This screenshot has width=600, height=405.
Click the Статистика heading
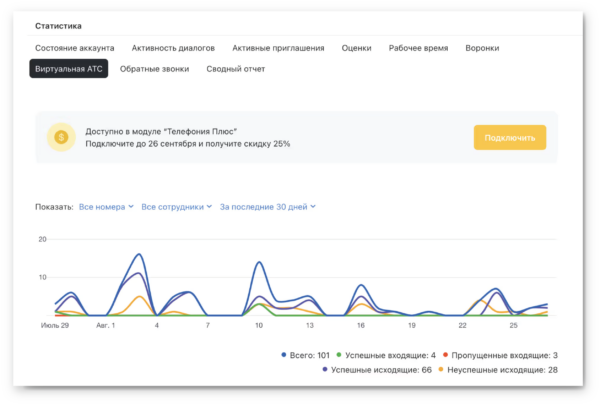[58, 26]
